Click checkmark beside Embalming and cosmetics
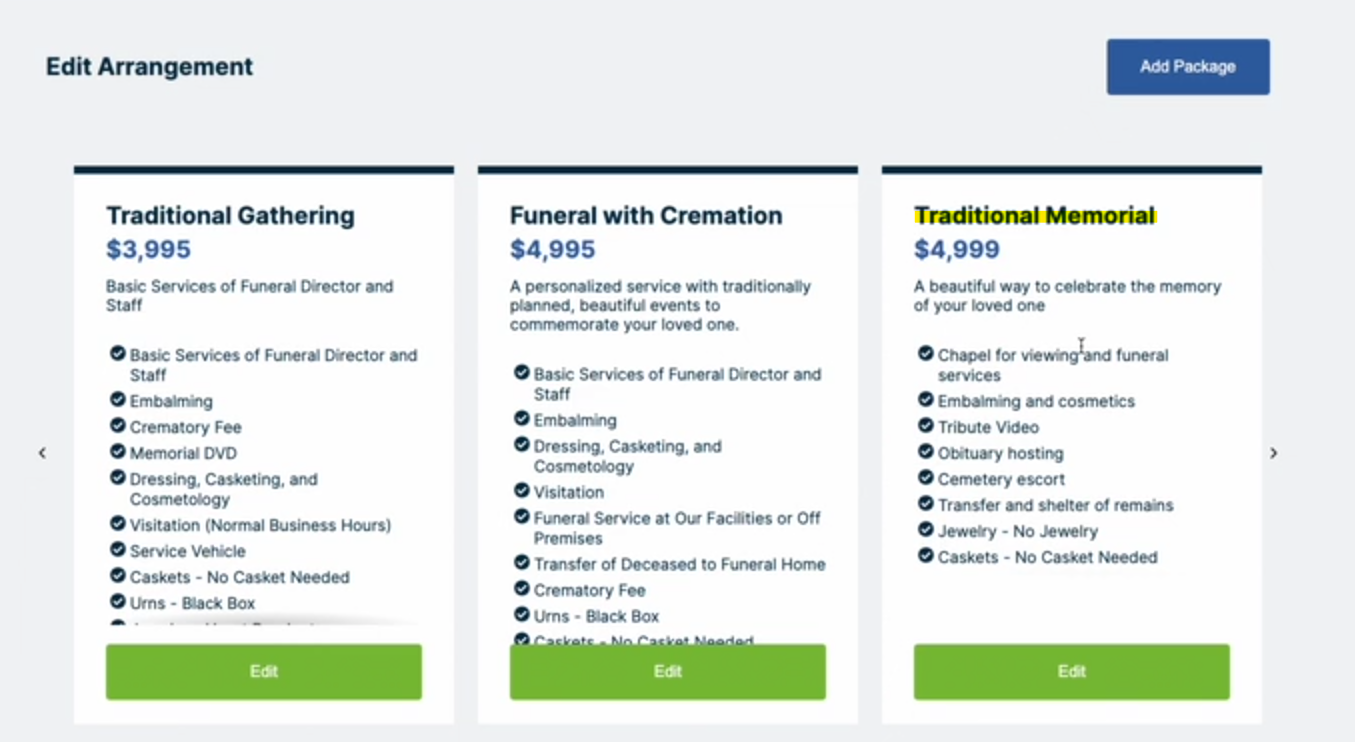 pyautogui.click(x=926, y=400)
